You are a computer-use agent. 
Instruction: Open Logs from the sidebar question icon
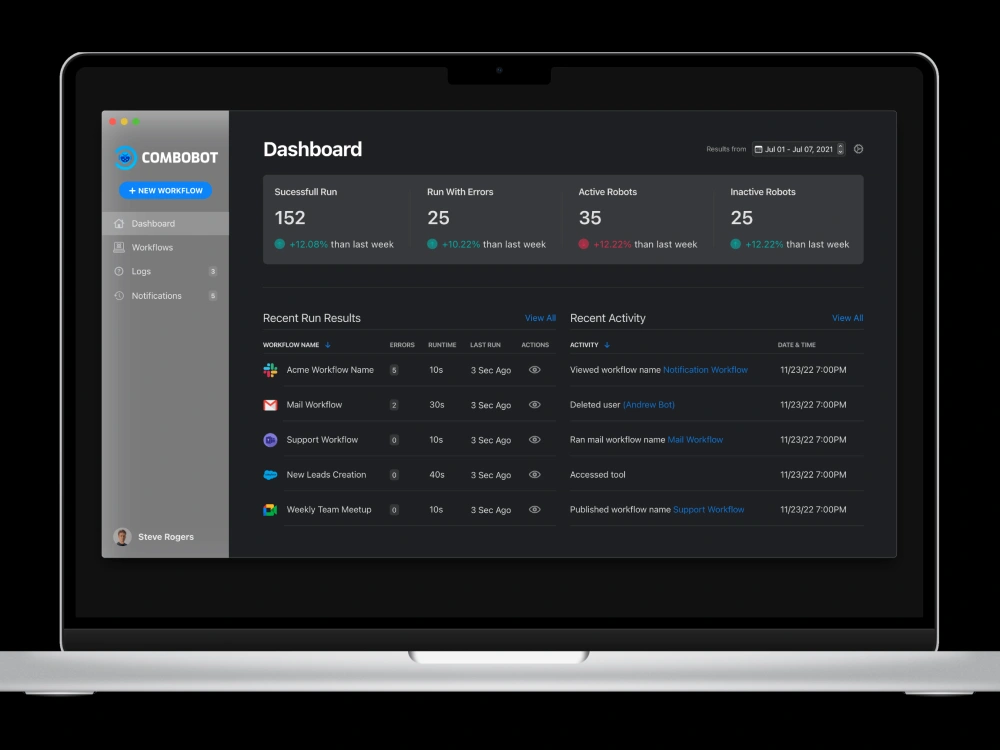[x=119, y=271]
